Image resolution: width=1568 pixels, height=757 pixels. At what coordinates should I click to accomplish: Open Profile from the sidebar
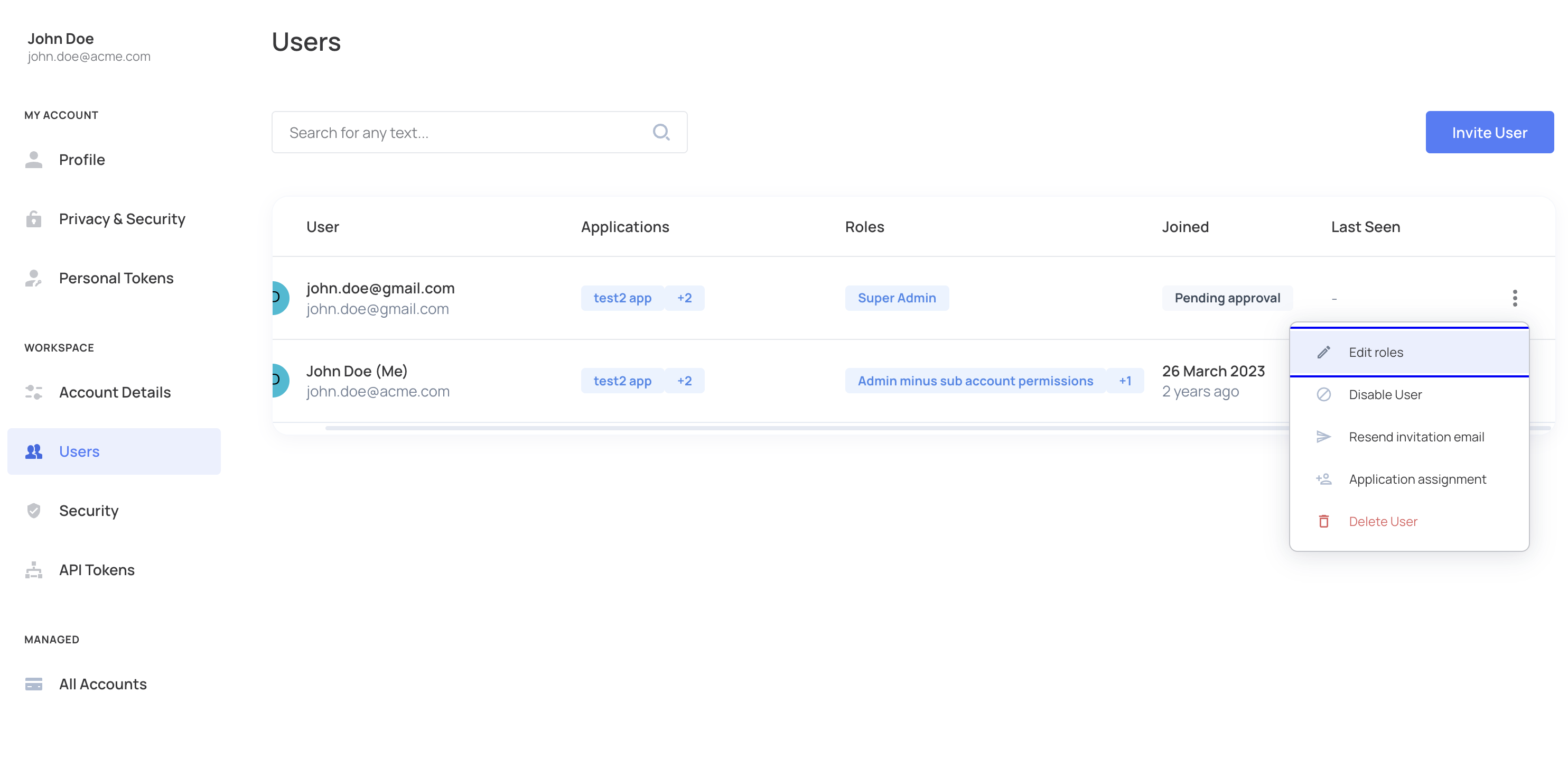coord(81,160)
